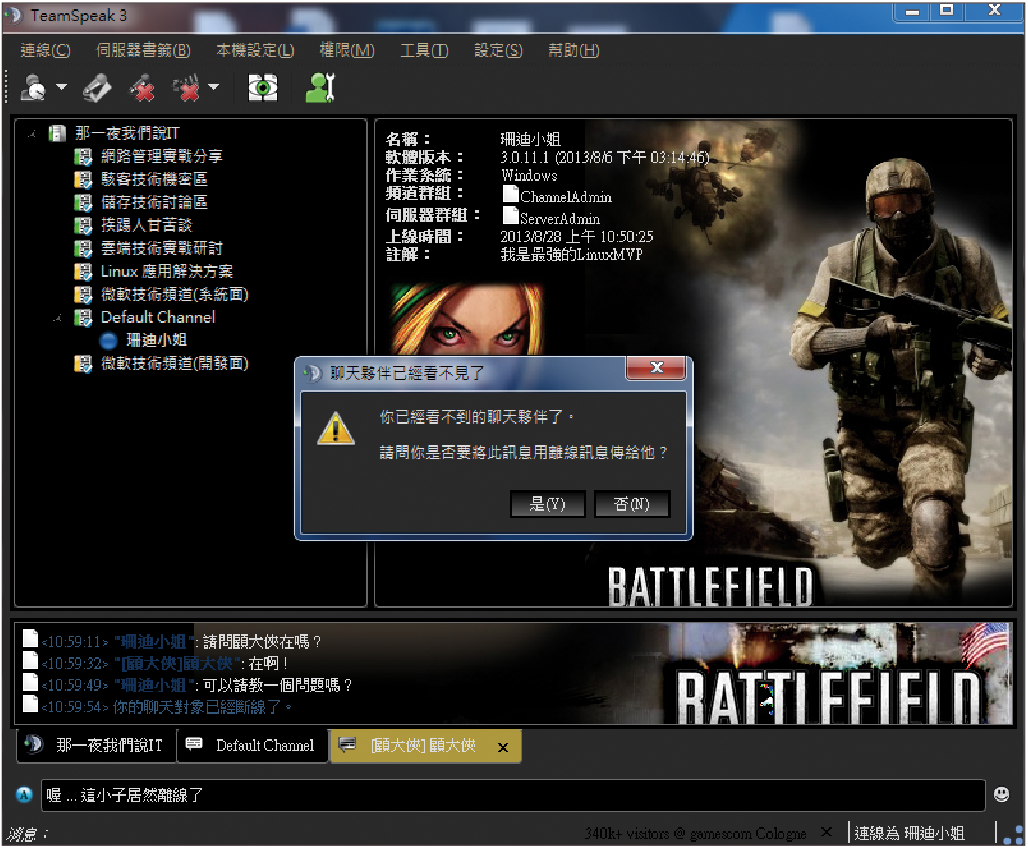Switch to the 那一夜我們說IT chat tab
The width and height of the screenshot is (1028, 849).
(96, 745)
